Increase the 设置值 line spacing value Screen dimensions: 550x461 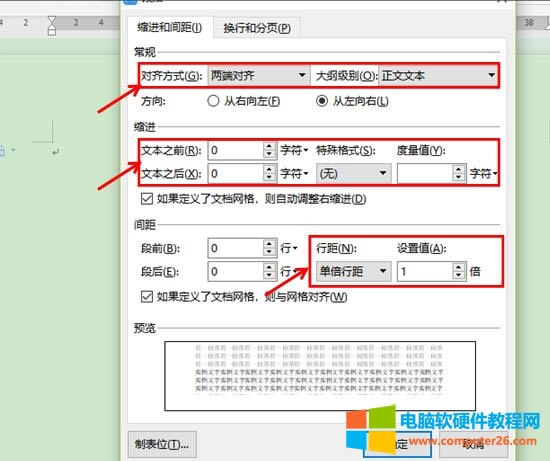(458, 267)
